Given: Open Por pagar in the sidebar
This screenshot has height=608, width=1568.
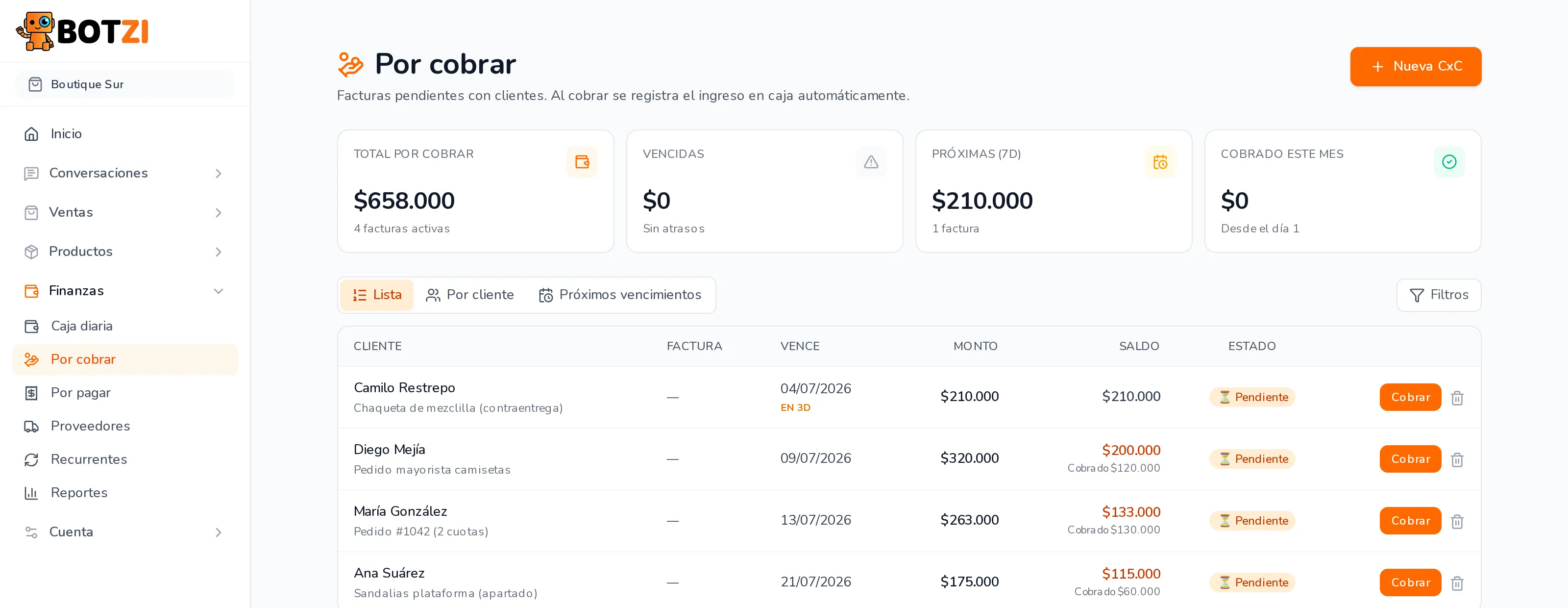Looking at the screenshot, I should [125, 393].
